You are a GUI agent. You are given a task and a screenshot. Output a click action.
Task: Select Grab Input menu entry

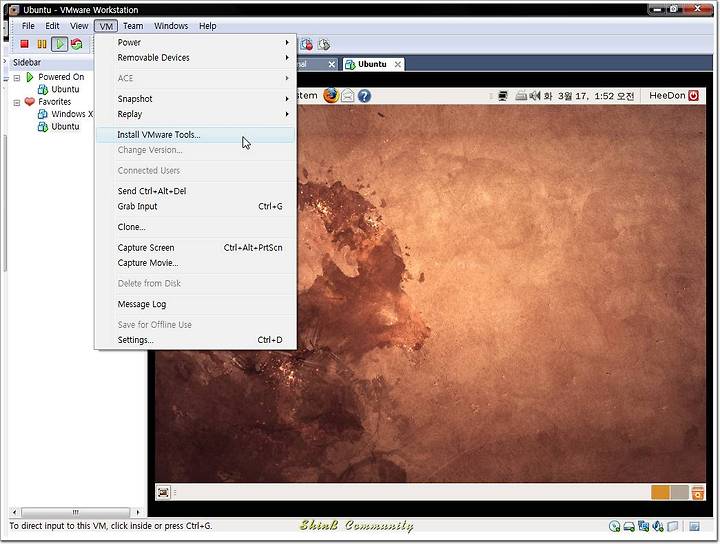(196, 206)
